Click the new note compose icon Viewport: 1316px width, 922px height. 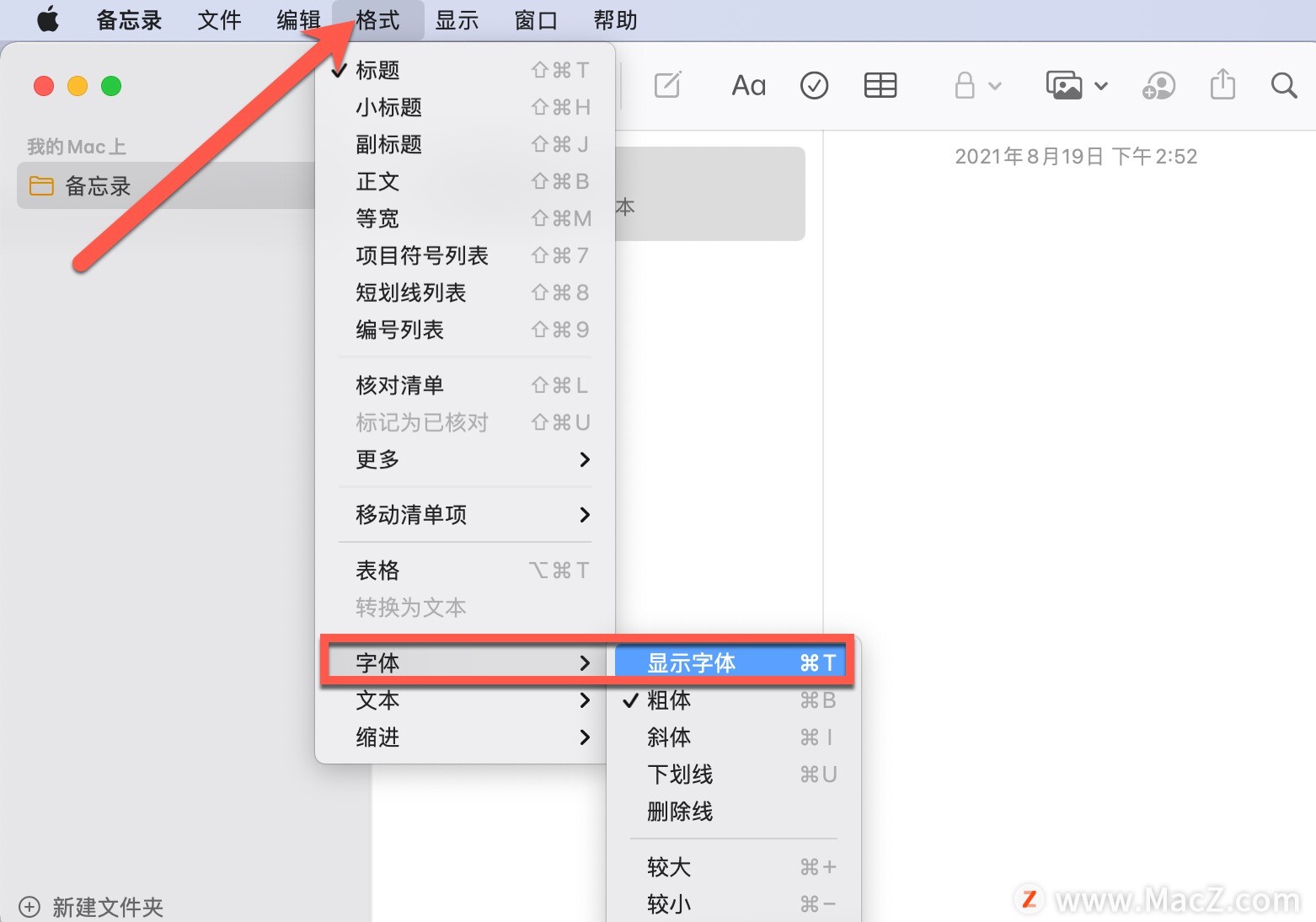pos(667,85)
